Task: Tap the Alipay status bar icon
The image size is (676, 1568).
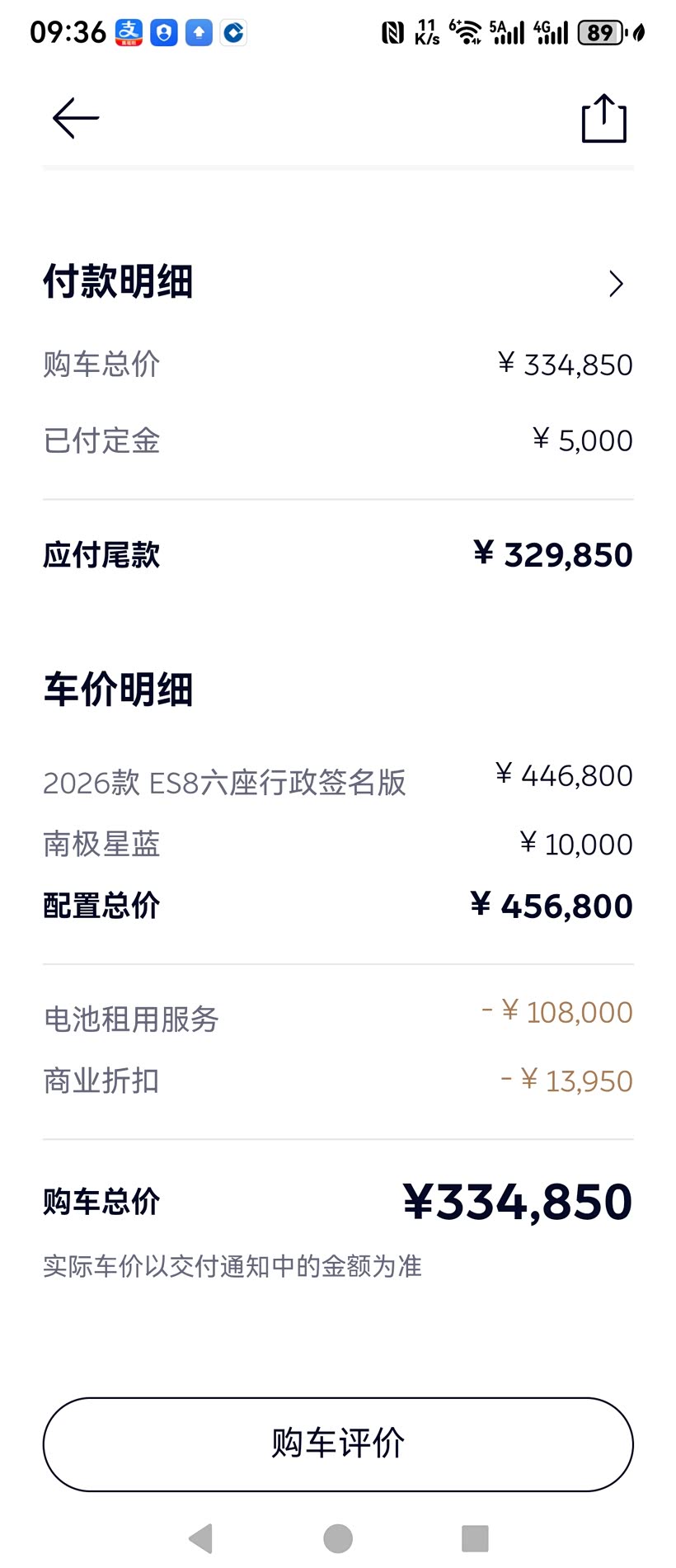Action: click(x=129, y=32)
